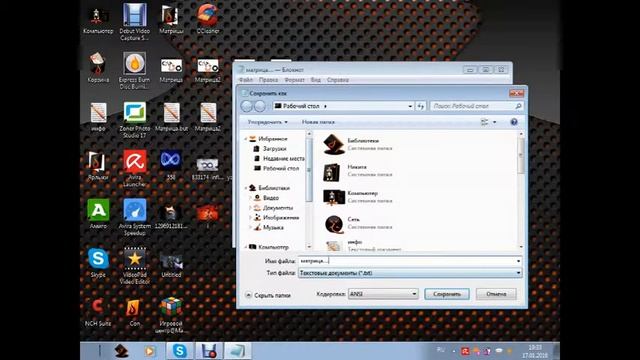This screenshot has width=640, height=360.
Task: Open the view options dropdown arrow
Action: tap(495, 122)
